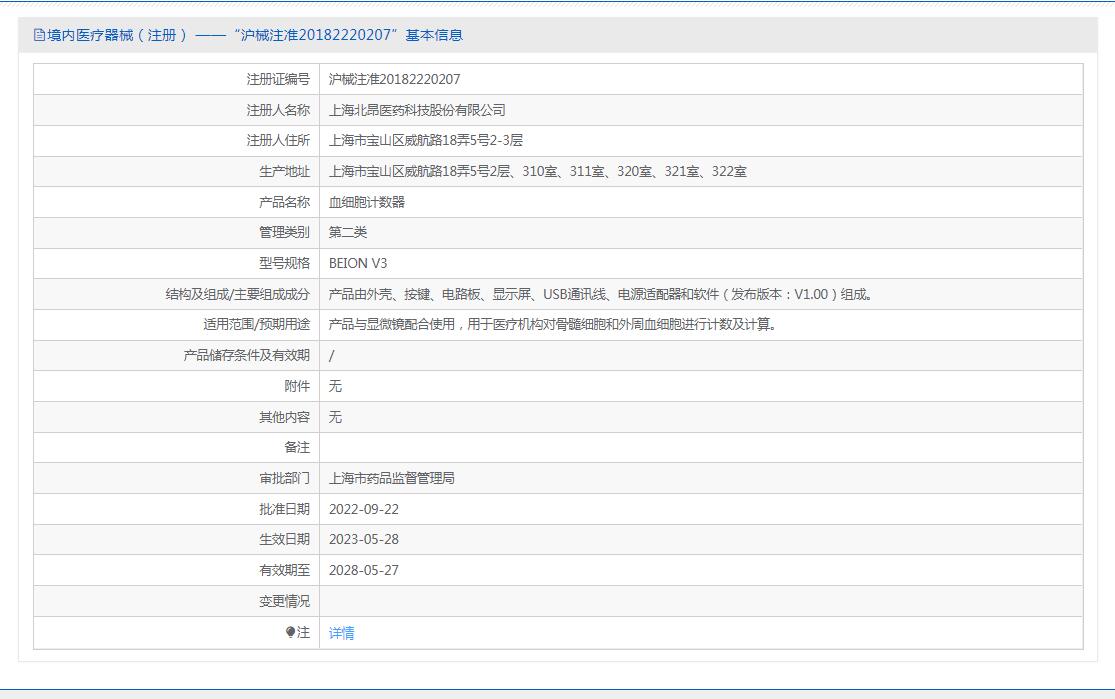Select composition text starting 产品由外壳
Viewport: 1115px width, 699px height.
click(601, 294)
